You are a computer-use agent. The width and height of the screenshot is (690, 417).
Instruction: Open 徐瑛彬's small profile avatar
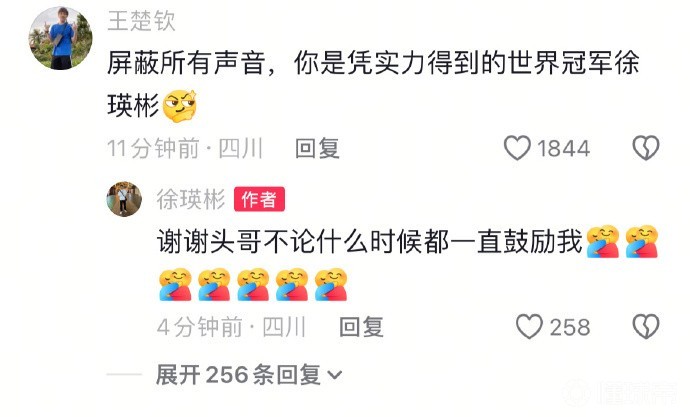click(x=124, y=199)
